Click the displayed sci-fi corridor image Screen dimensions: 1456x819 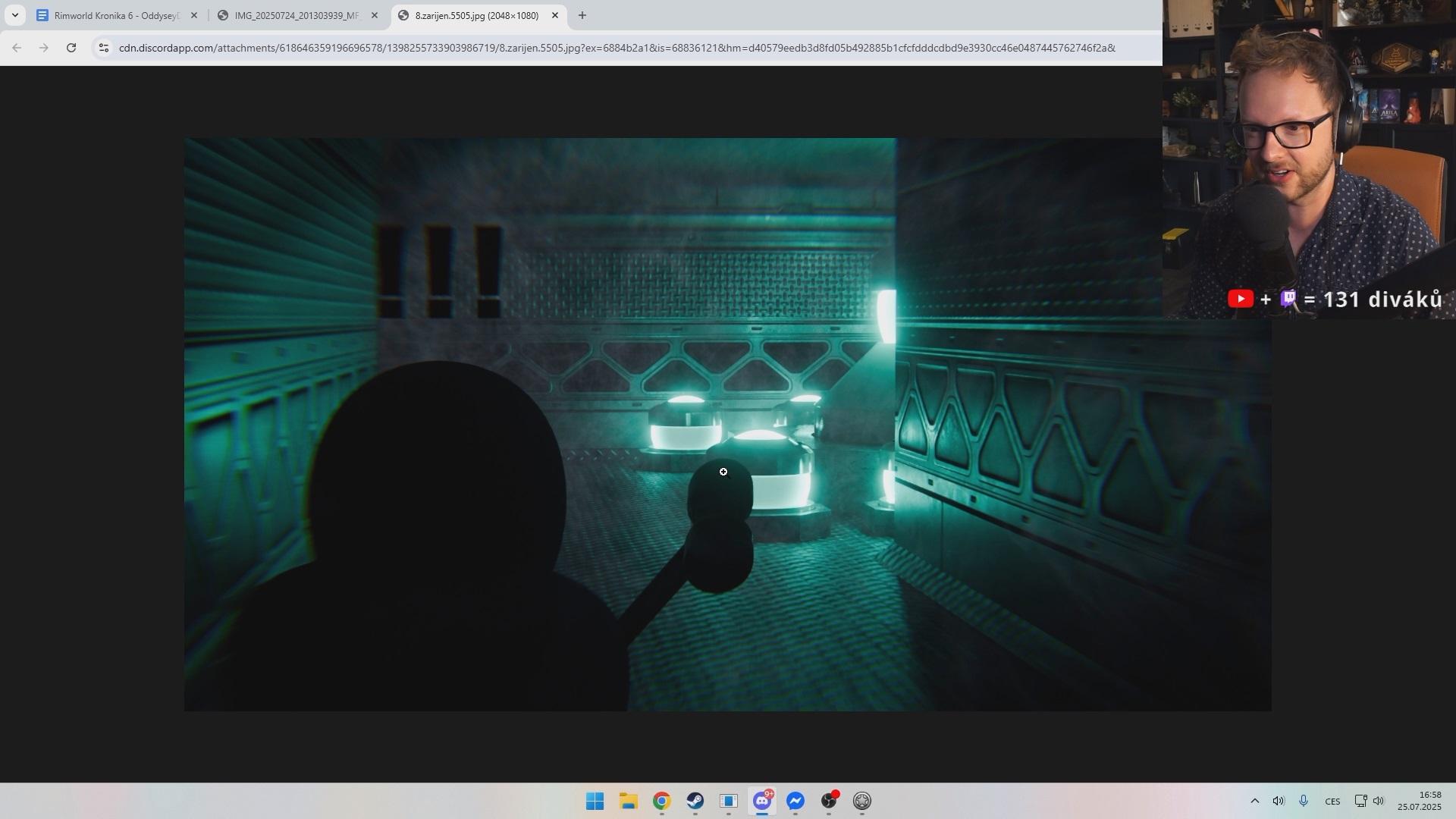[x=727, y=425]
